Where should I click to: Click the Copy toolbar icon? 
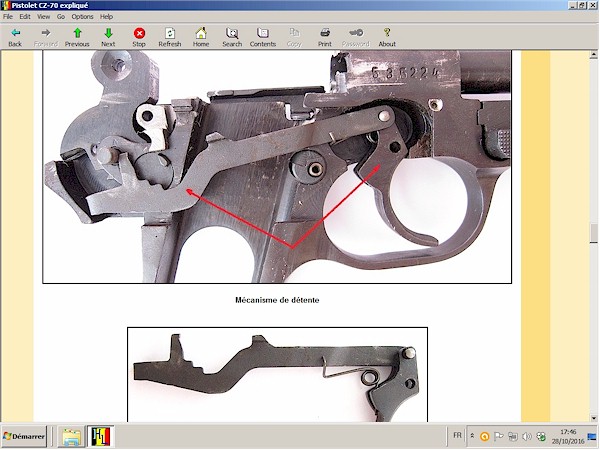pos(294,37)
